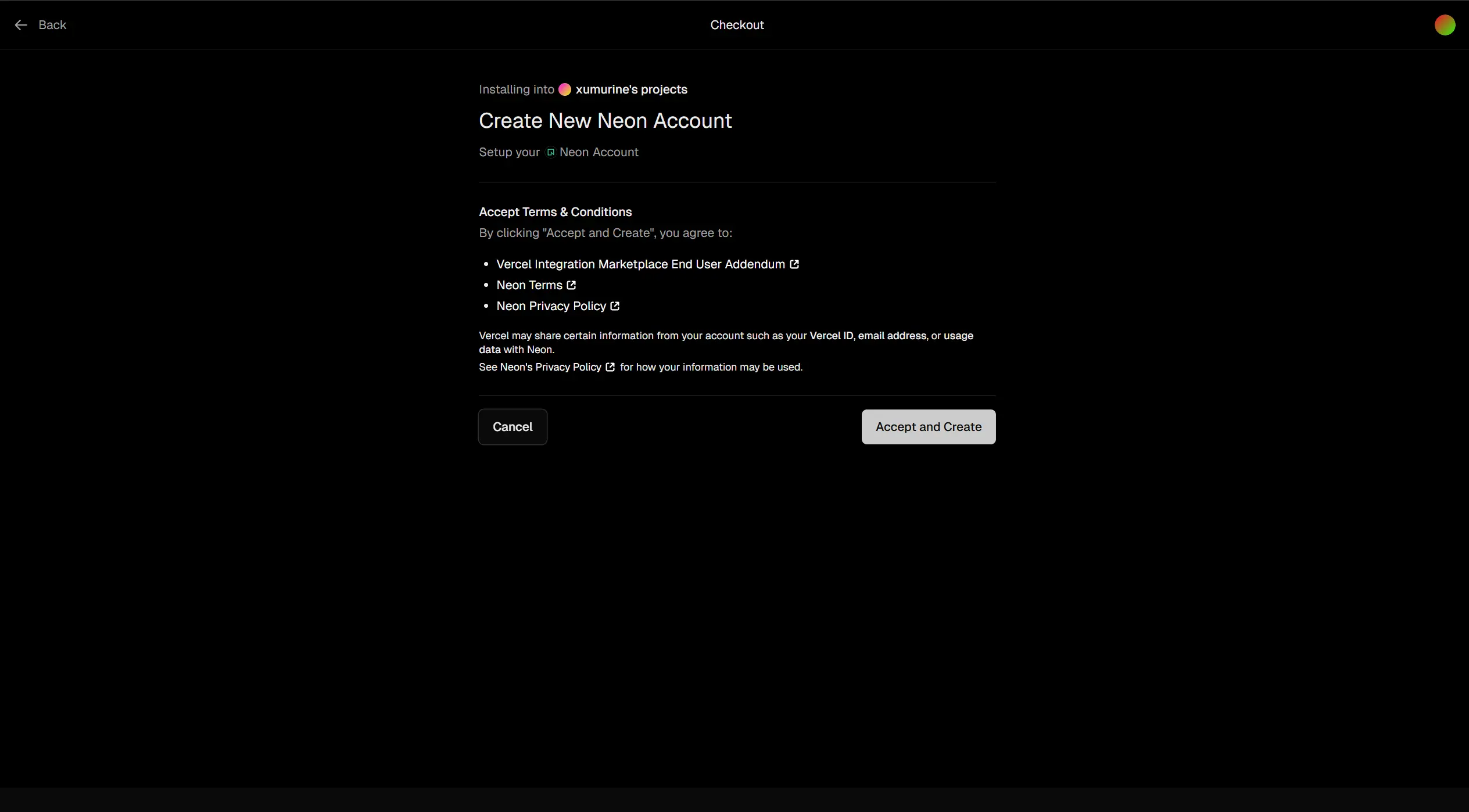Image resolution: width=1469 pixels, height=812 pixels.
Task: Click the Accept Terms & Conditions heading
Action: (555, 212)
